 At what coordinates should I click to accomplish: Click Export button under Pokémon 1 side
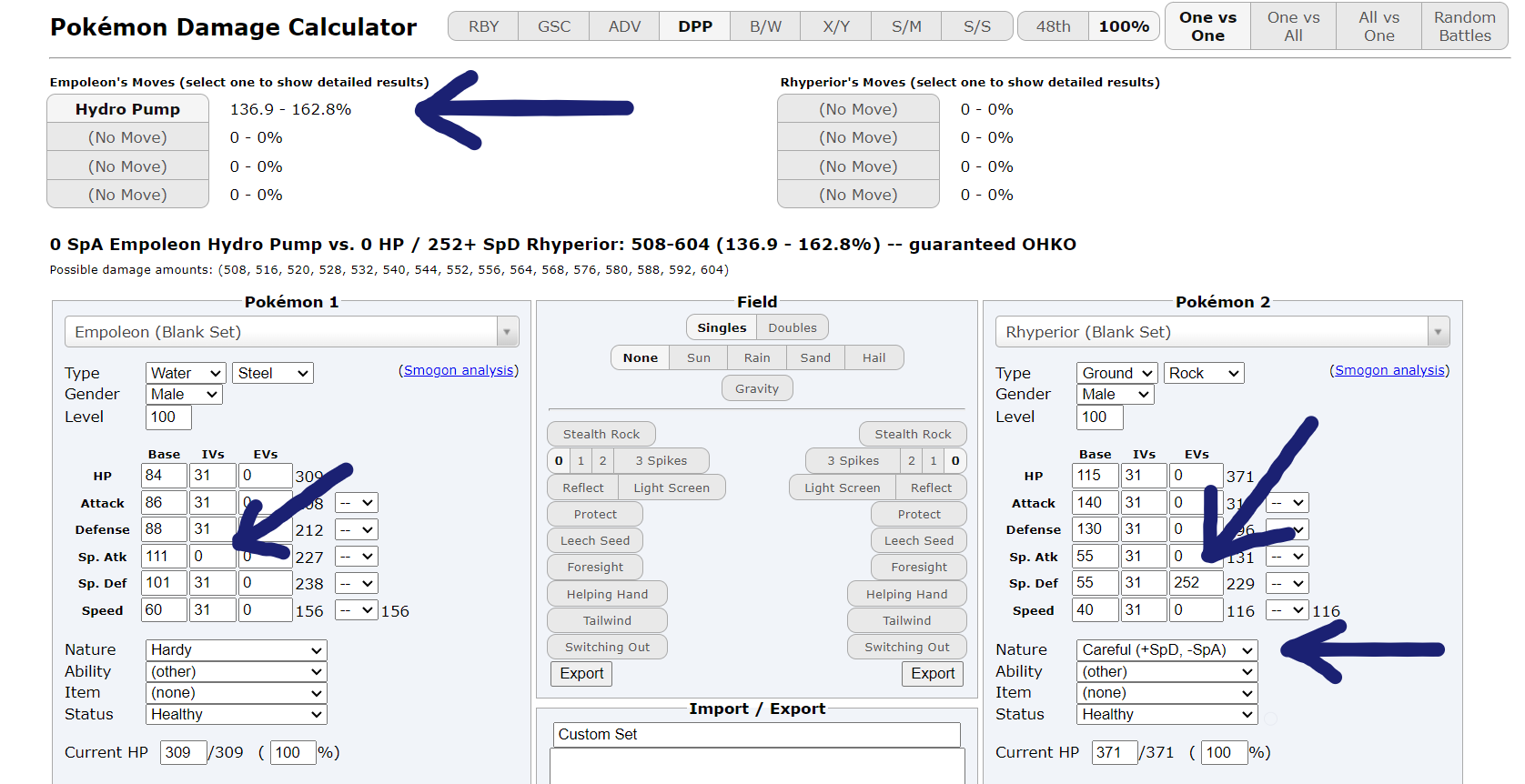click(x=581, y=673)
